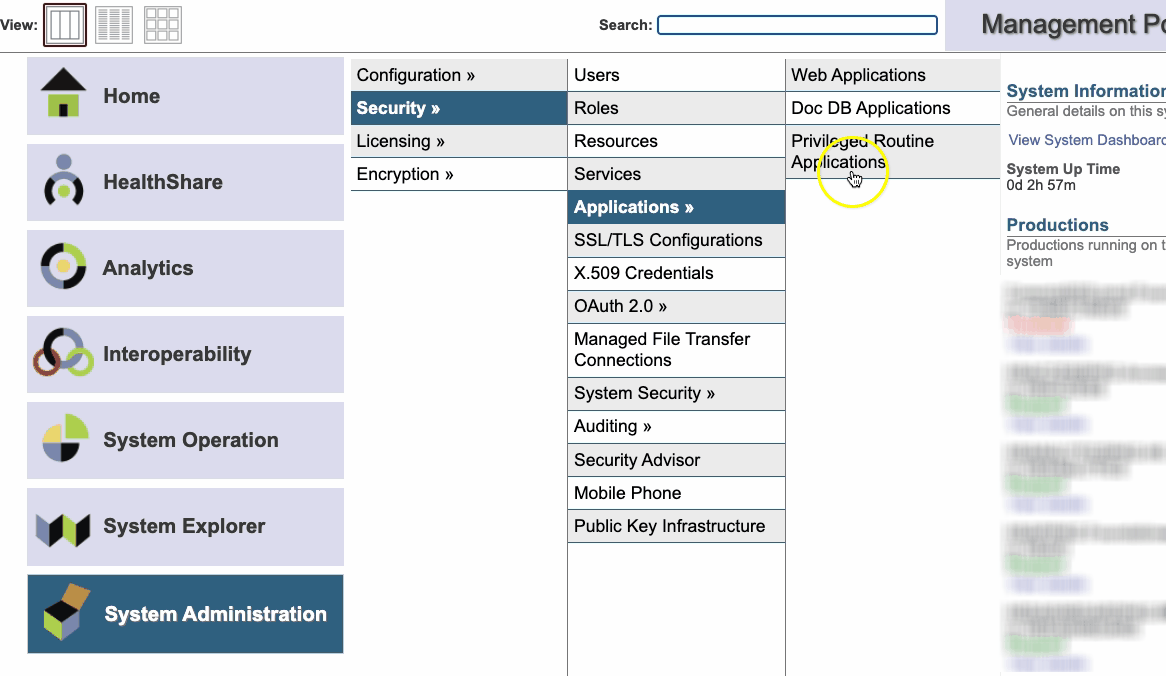Expand the System Security submenu
1166x676 pixels.
pos(677,393)
